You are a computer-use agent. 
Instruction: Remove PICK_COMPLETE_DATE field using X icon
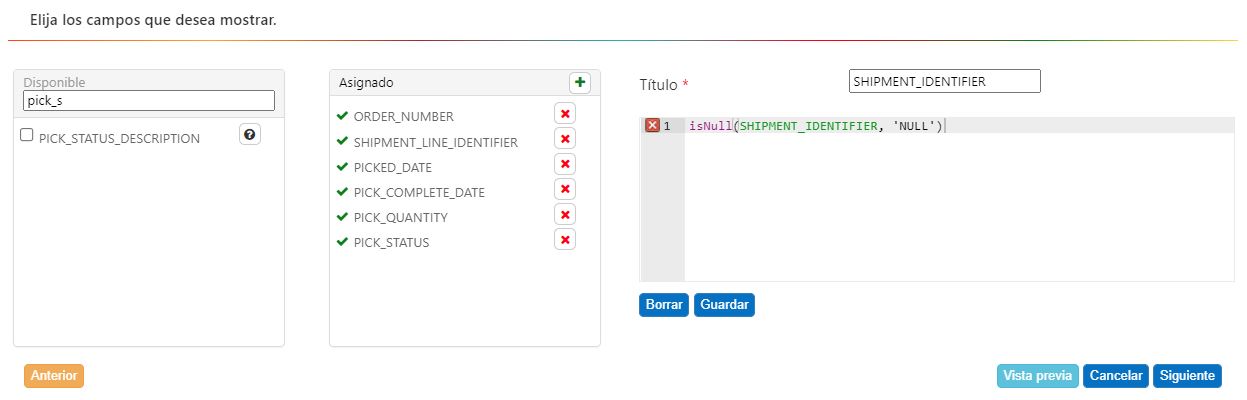[564, 189]
